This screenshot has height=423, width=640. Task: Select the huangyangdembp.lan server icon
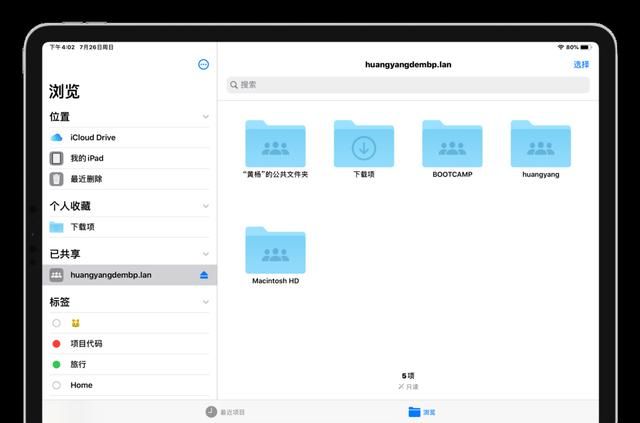pyautogui.click(x=56, y=275)
